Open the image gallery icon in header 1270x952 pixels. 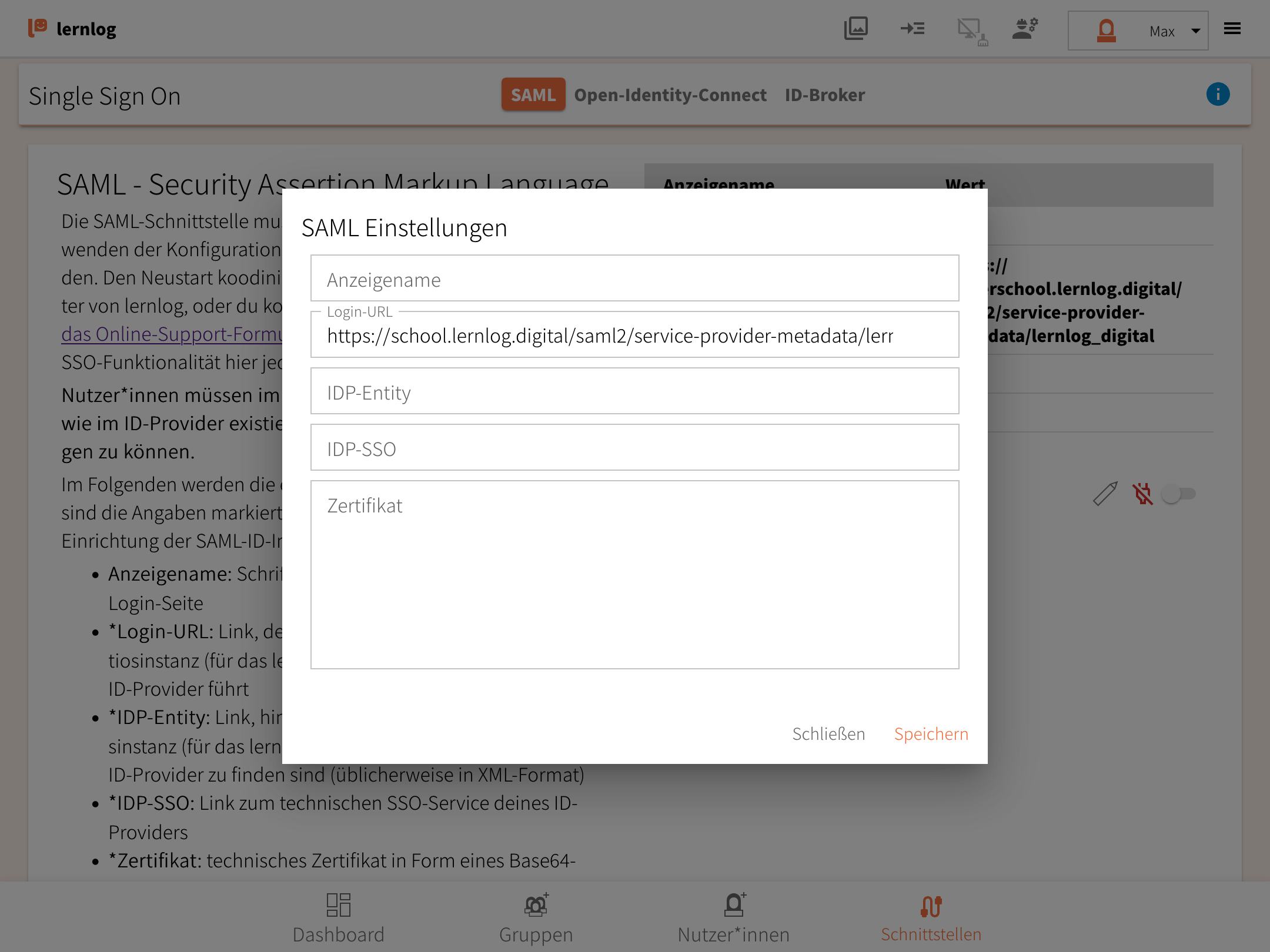pyautogui.click(x=855, y=28)
